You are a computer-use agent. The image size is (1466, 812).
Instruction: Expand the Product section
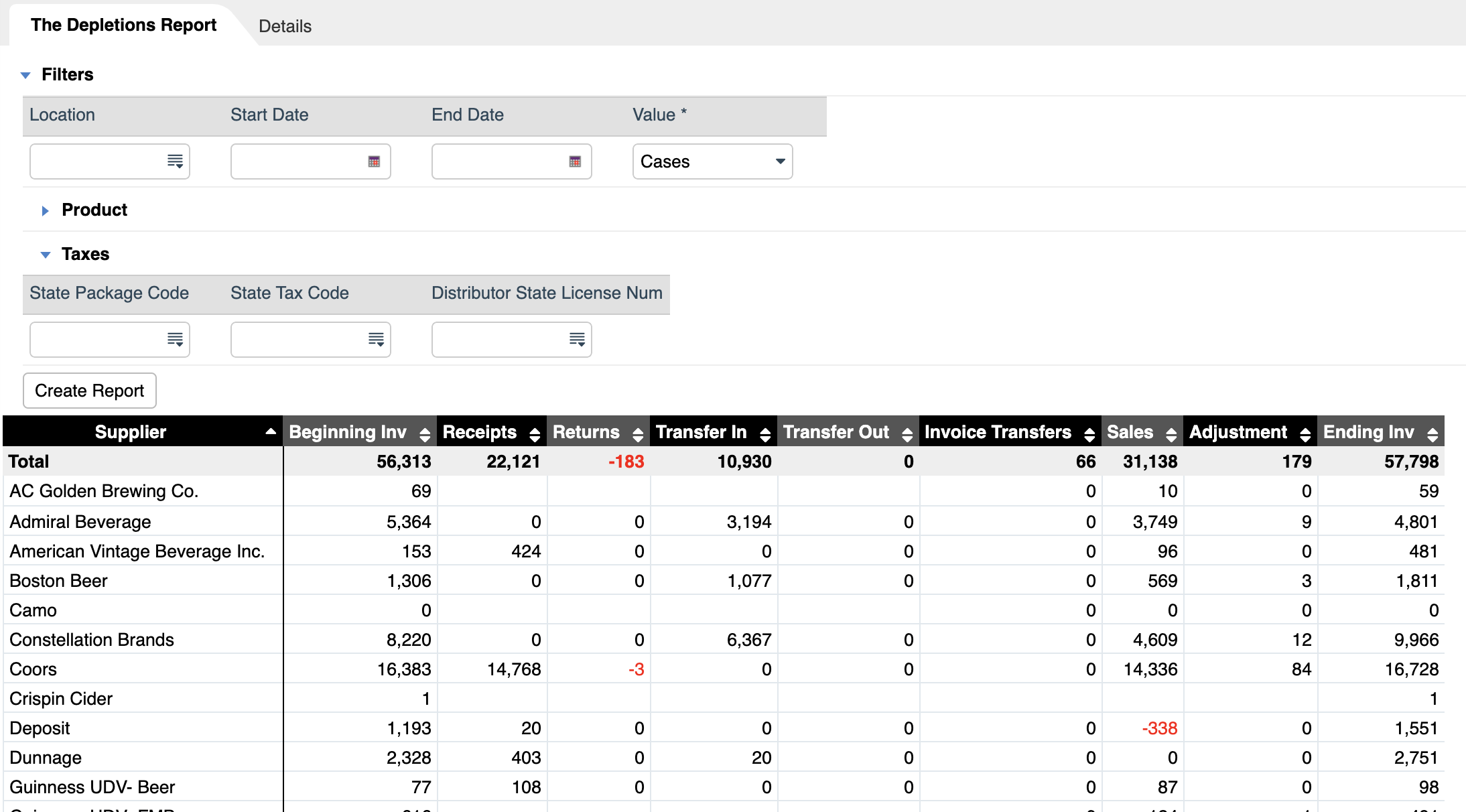[x=46, y=210]
